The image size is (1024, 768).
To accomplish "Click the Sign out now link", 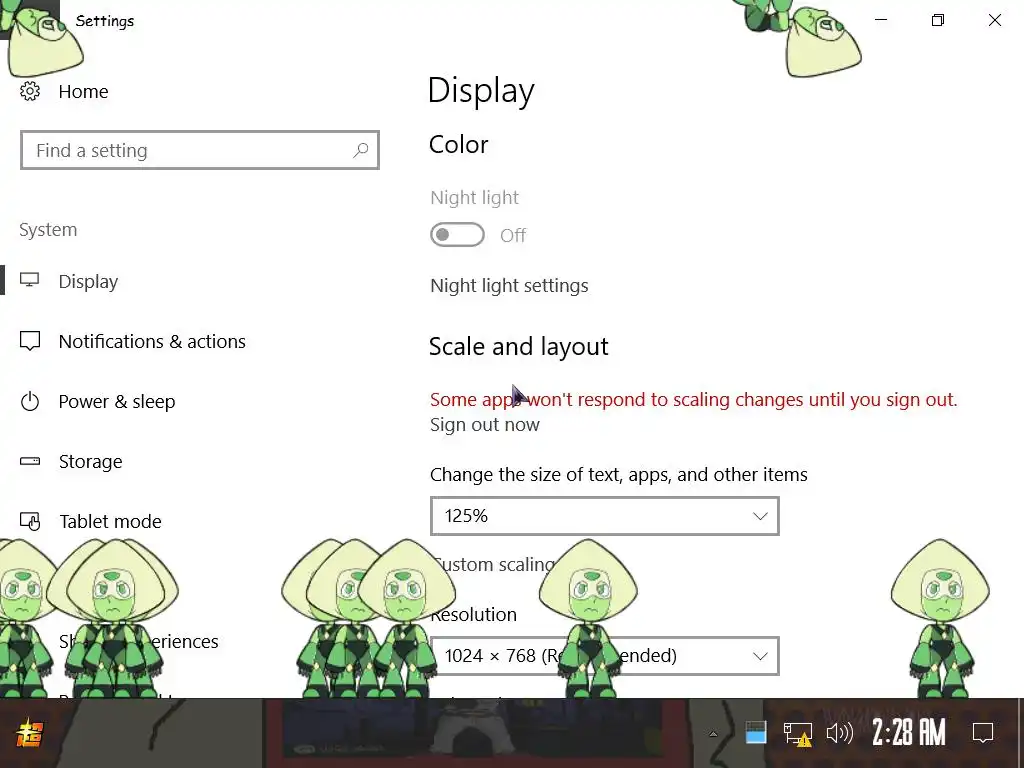I will (x=485, y=424).
